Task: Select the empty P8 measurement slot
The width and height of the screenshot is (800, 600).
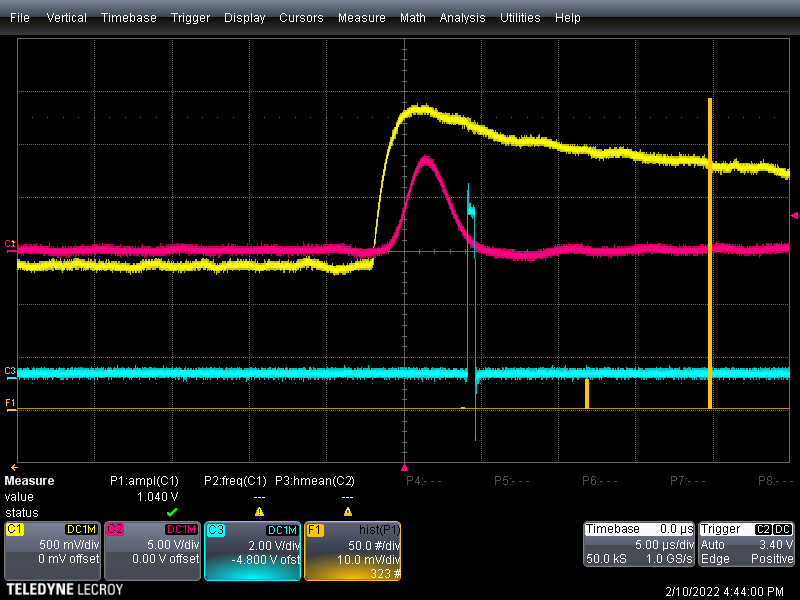Action: click(776, 481)
